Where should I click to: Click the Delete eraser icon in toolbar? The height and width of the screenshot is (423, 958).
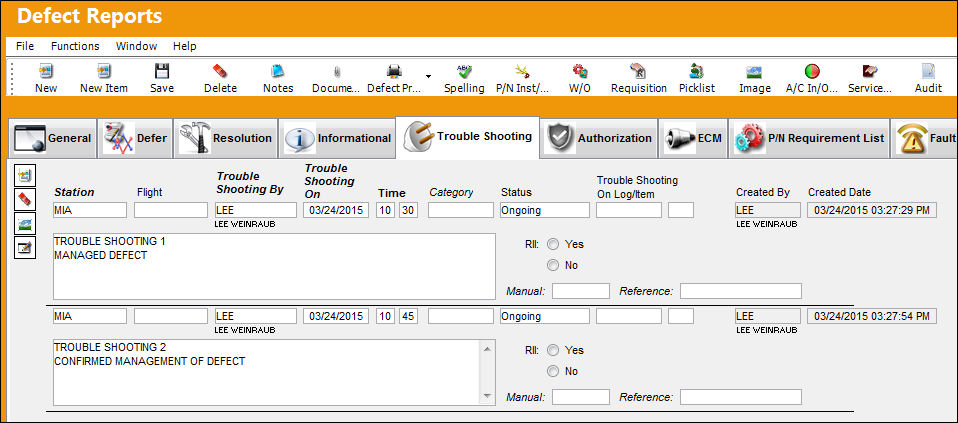tap(220, 72)
